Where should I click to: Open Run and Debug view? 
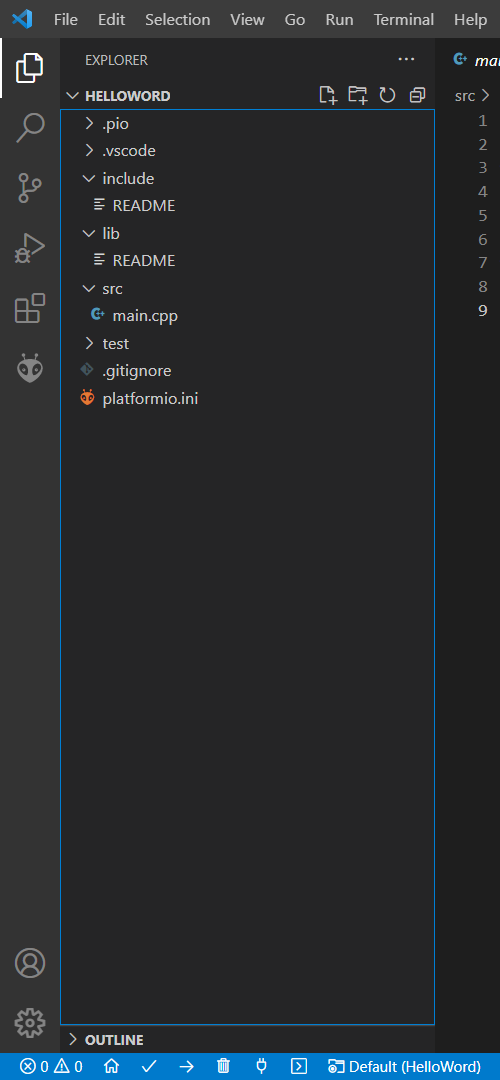tap(30, 248)
